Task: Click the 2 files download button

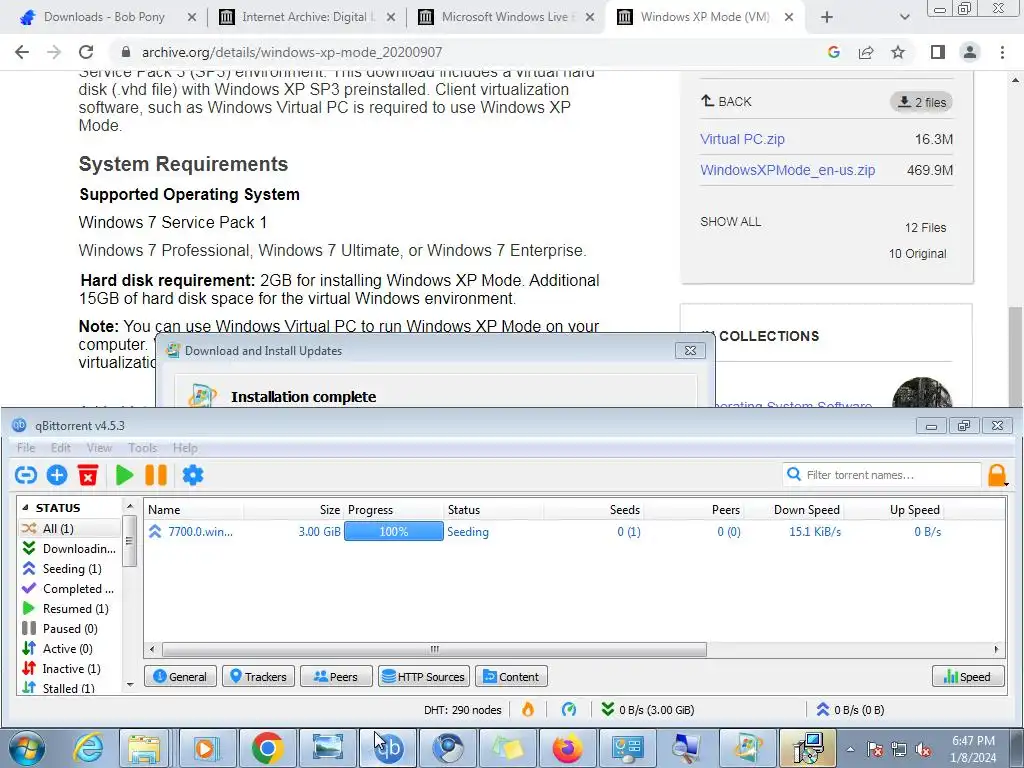Action: coord(921,102)
